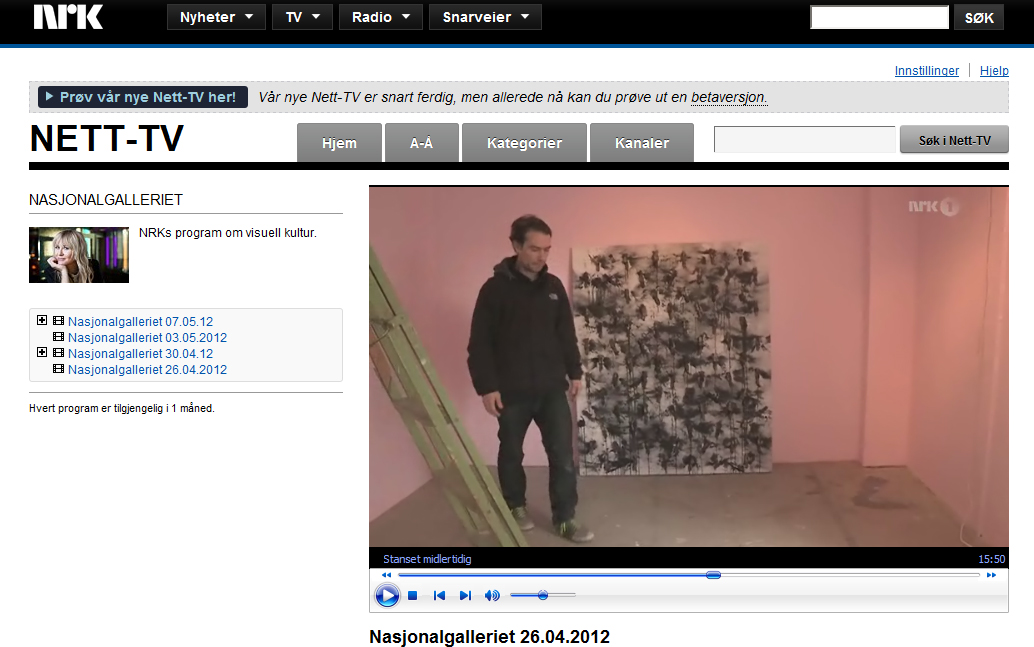Open Nasjonalgalleriet 07.05.12 episode

tap(140, 322)
